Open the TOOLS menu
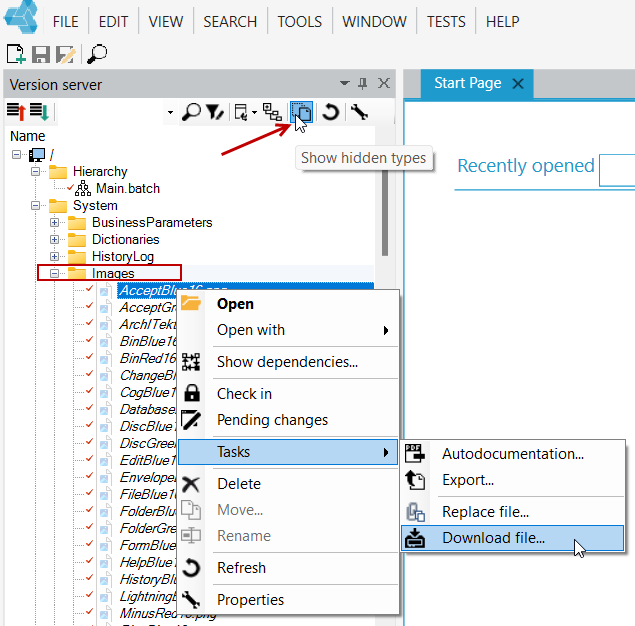This screenshot has height=626, width=635. pyautogui.click(x=300, y=21)
